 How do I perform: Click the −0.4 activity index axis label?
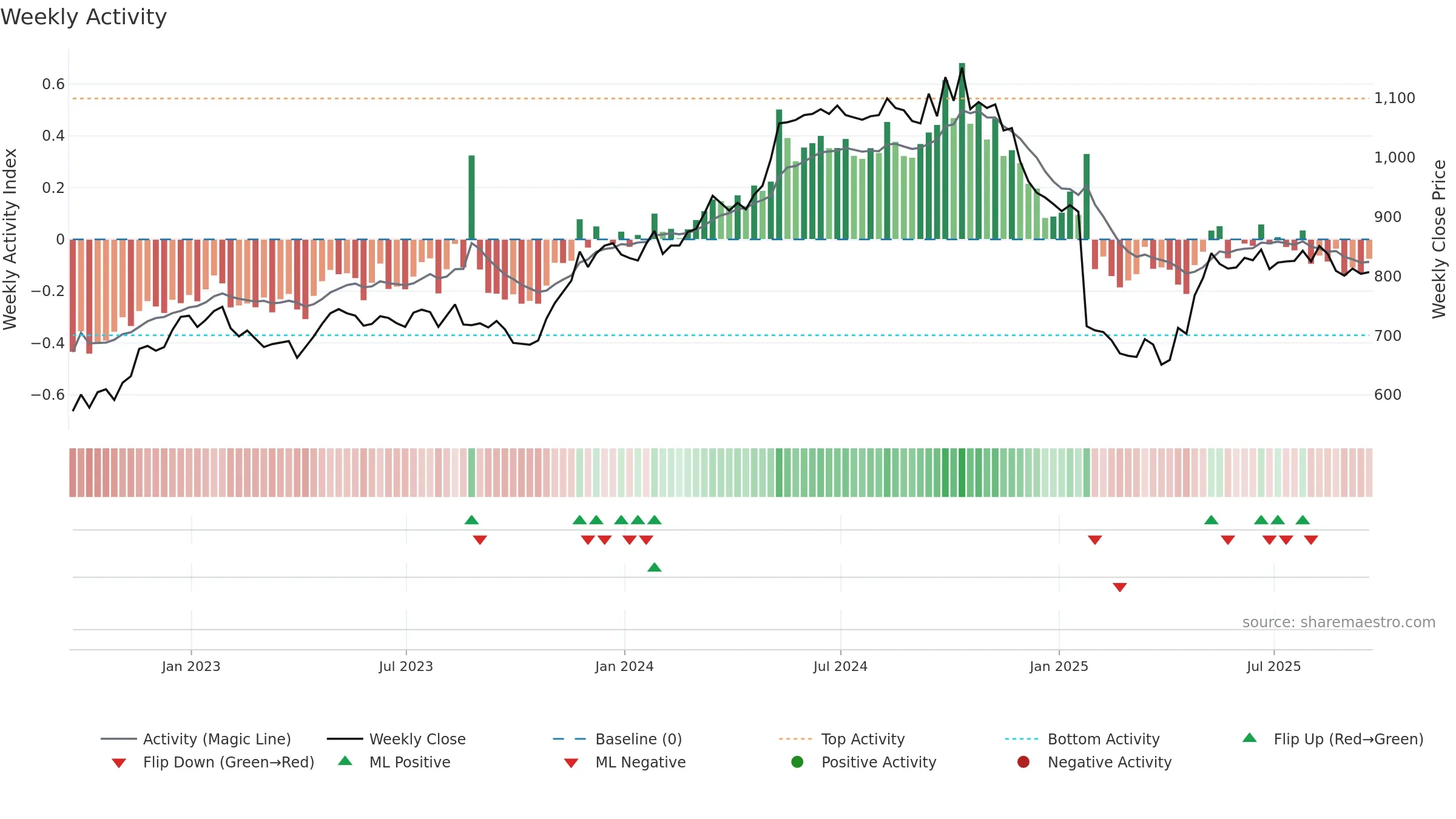(x=47, y=343)
